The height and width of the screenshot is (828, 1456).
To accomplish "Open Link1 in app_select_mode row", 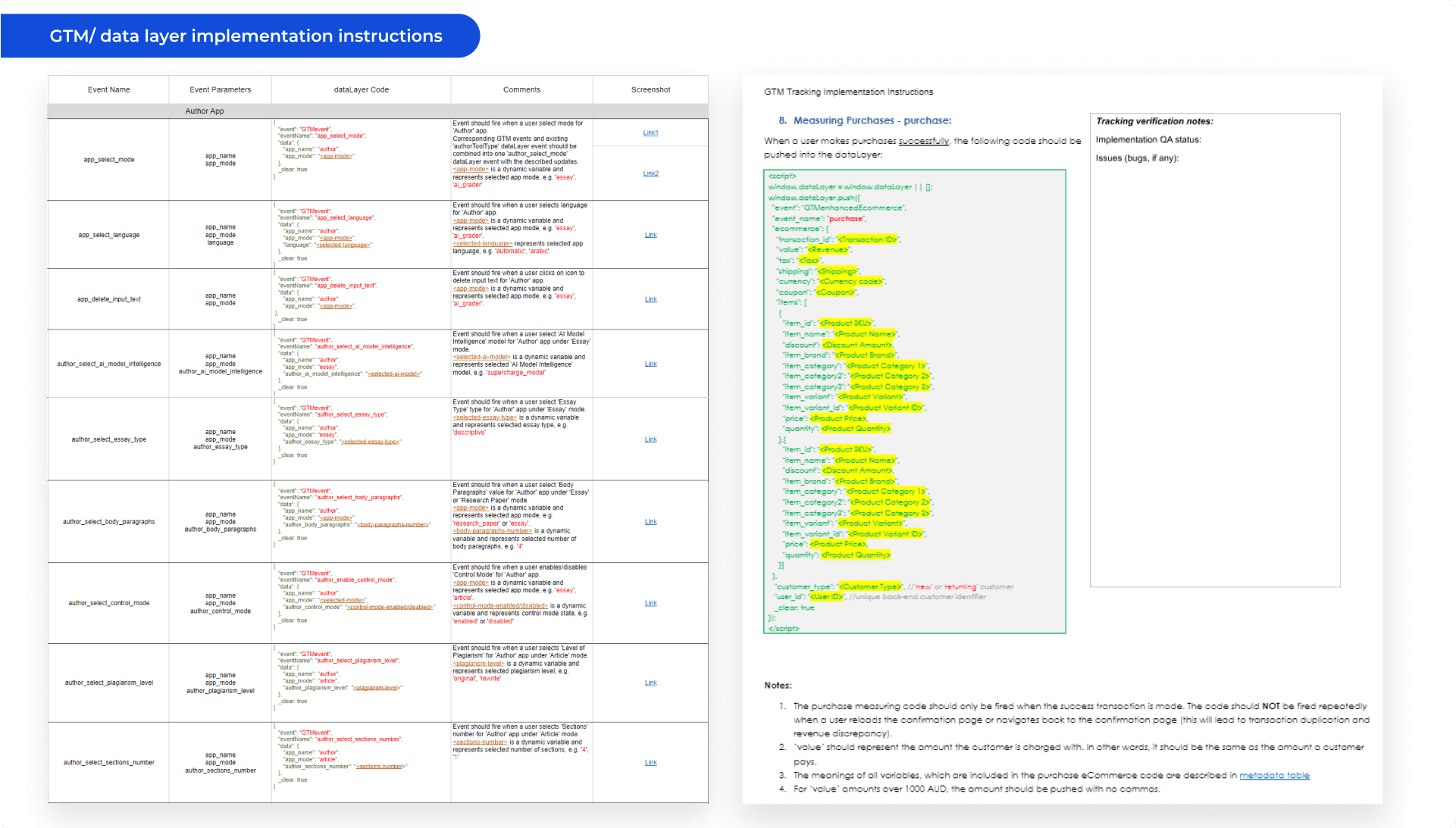I will coord(650,133).
